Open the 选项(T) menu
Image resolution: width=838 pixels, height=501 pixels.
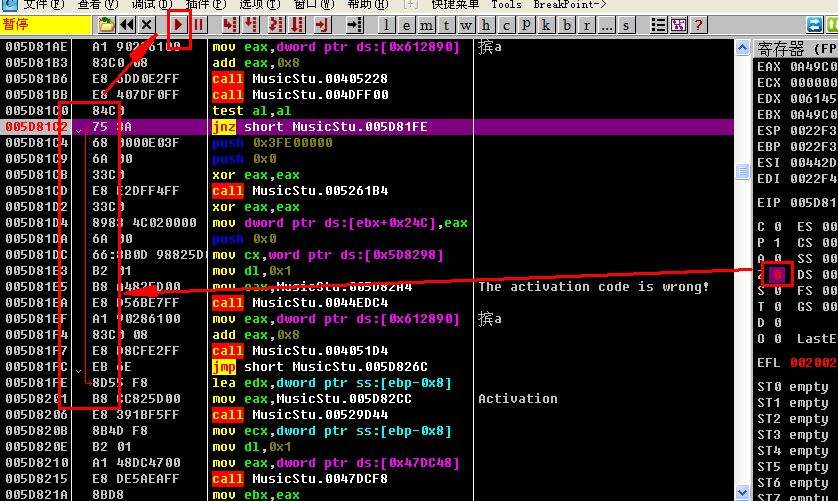tap(260, 5)
